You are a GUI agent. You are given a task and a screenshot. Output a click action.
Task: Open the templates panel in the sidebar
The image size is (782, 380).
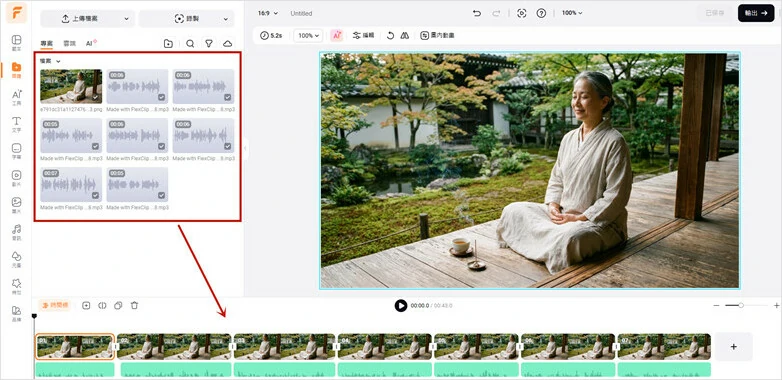click(x=16, y=42)
